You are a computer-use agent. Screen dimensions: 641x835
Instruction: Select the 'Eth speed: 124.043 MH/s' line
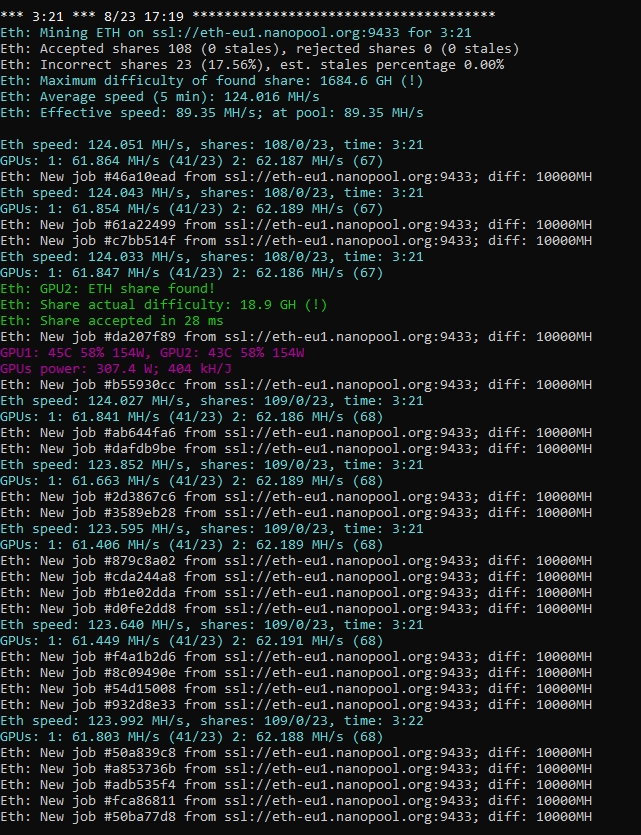[212, 192]
